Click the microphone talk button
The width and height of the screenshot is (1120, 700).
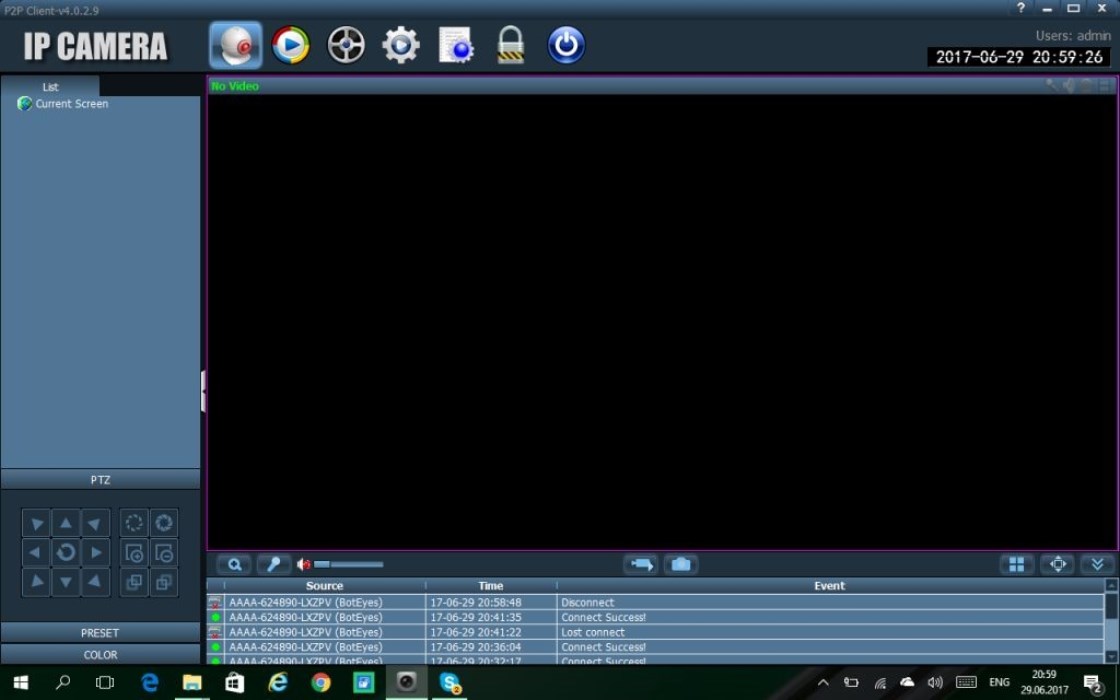[274, 564]
